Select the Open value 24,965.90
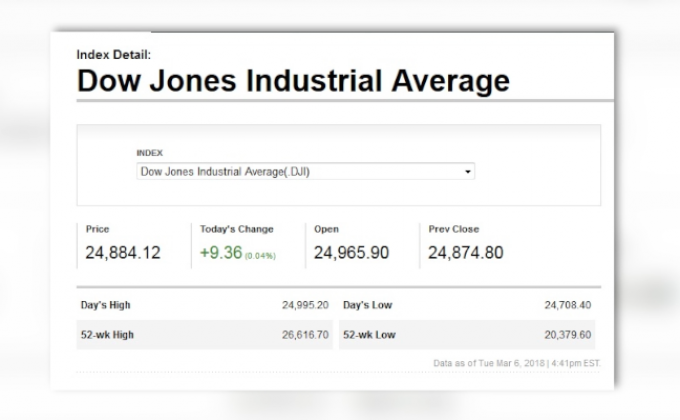The width and height of the screenshot is (680, 420). click(x=351, y=253)
